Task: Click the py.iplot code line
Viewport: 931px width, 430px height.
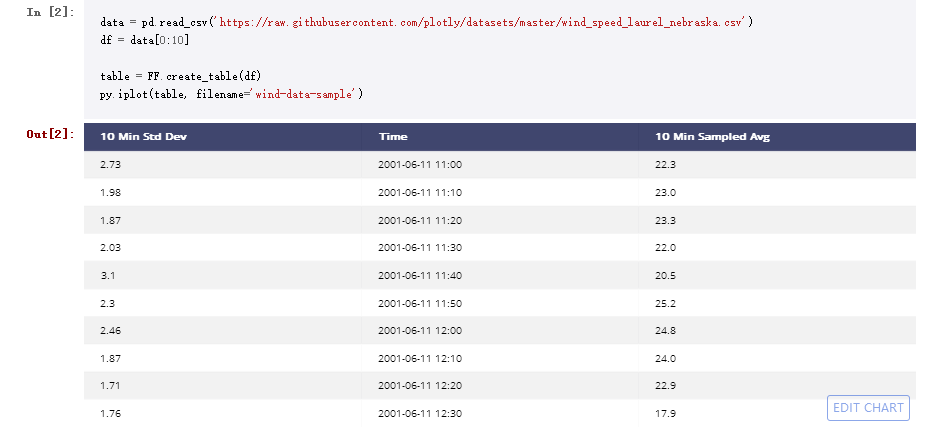Action: click(231, 94)
